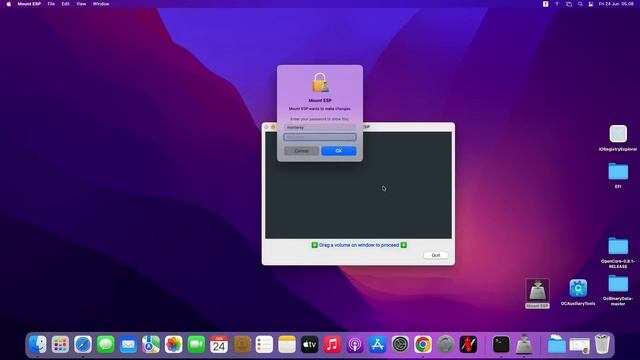
Task: Launch Google Chrome from the Dock
Action: click(423, 344)
